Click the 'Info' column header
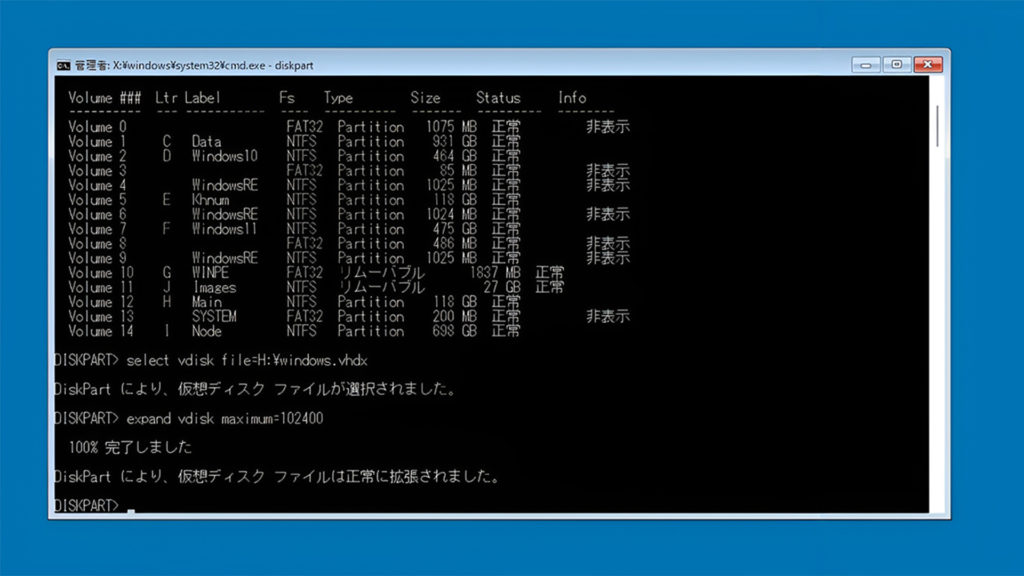The height and width of the screenshot is (576, 1024). click(x=572, y=98)
